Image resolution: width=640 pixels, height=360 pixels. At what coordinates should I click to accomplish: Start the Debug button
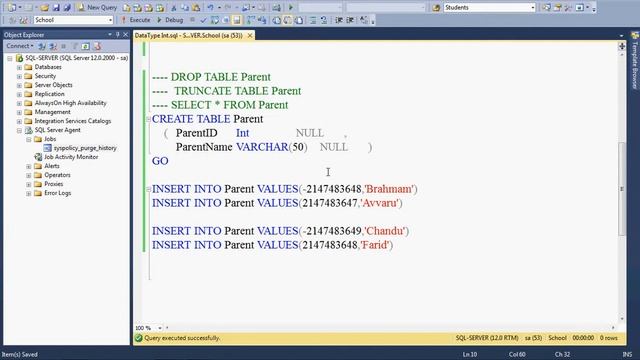(x=170, y=20)
